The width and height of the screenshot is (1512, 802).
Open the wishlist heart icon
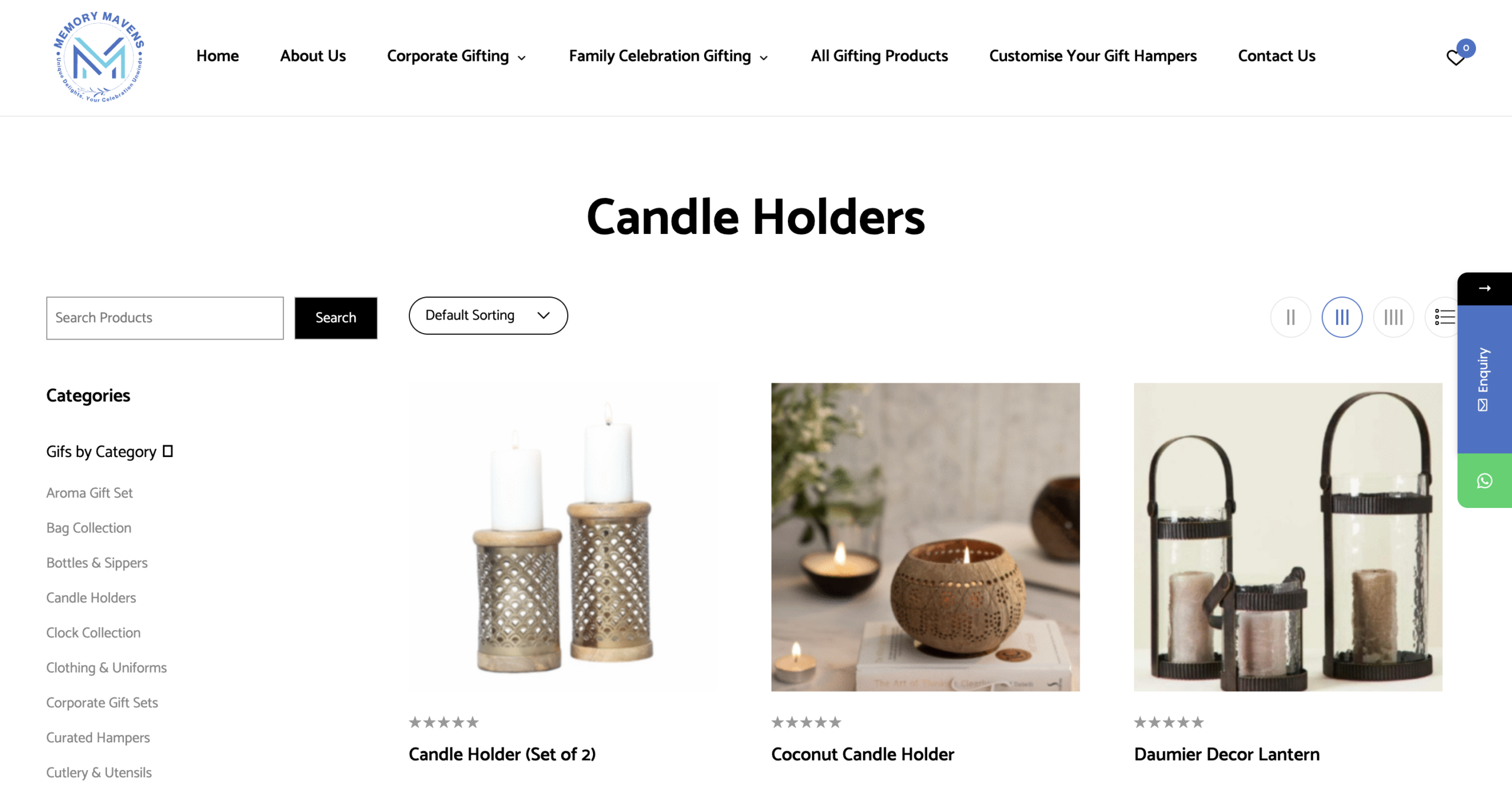1456,57
